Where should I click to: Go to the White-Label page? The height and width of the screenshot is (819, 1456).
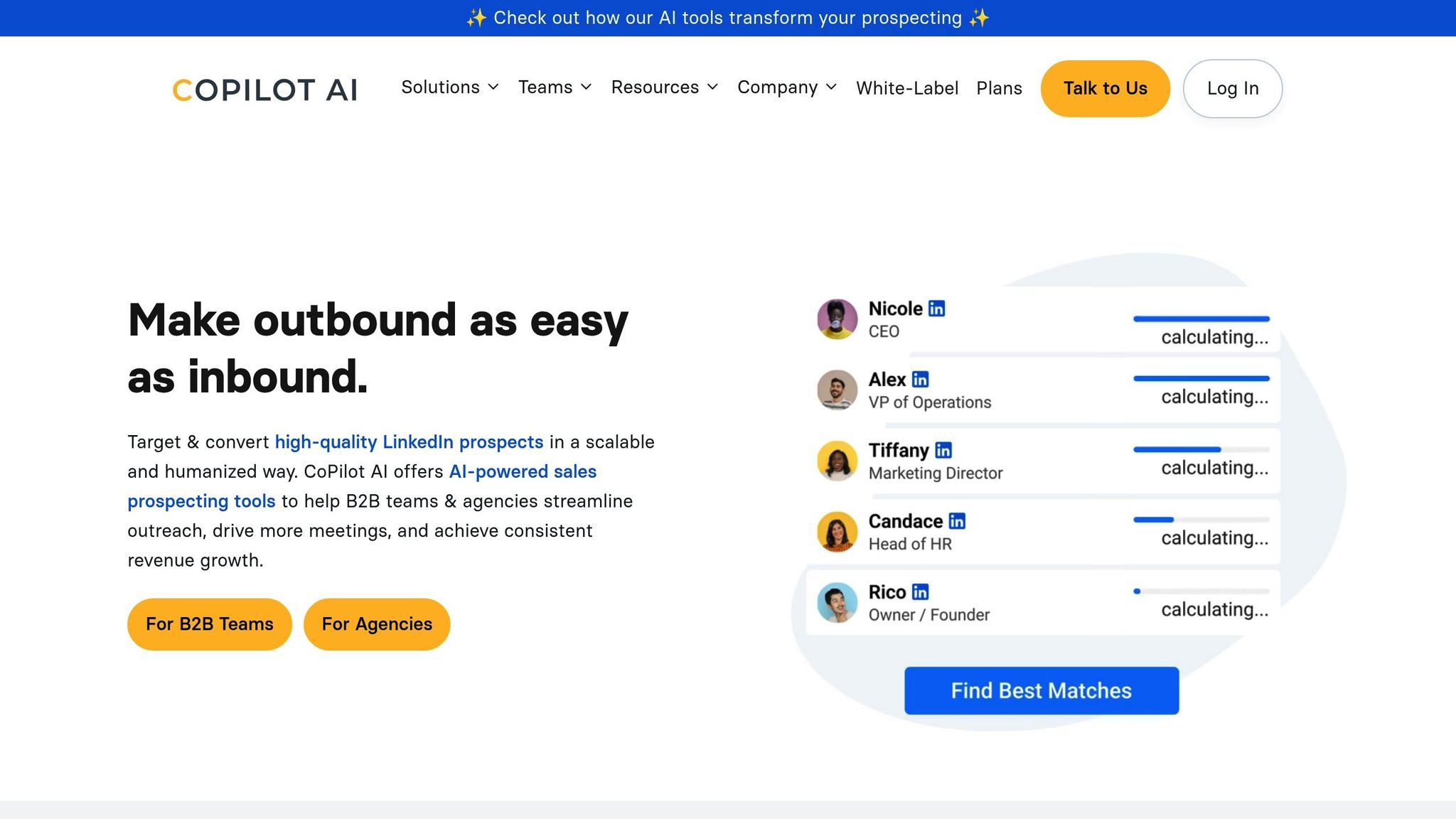point(906,88)
